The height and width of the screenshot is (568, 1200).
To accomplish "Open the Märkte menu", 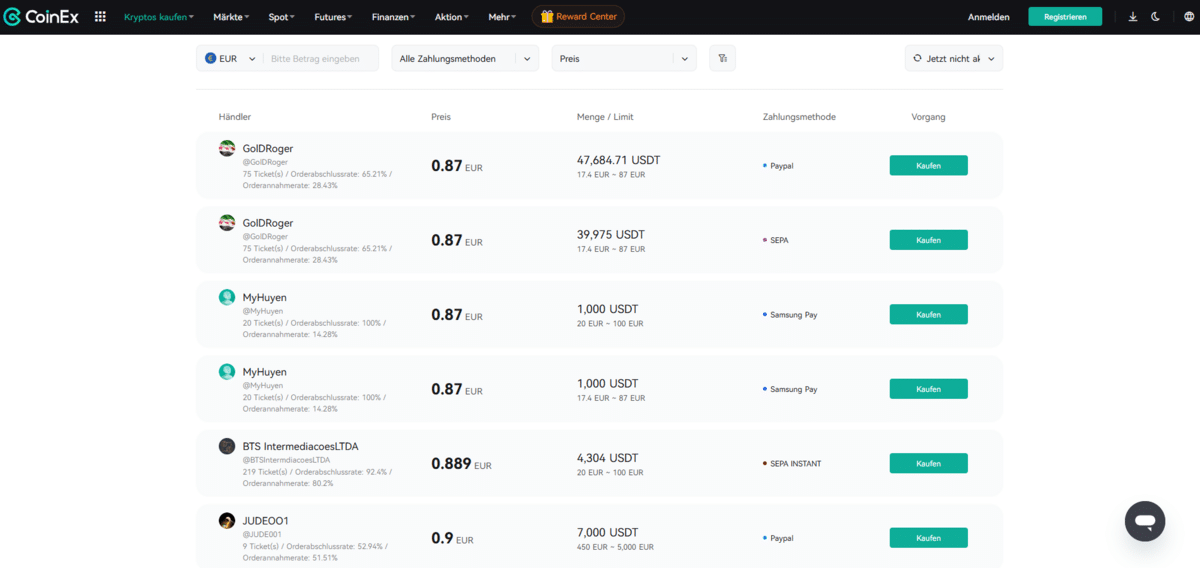I will coord(233,17).
